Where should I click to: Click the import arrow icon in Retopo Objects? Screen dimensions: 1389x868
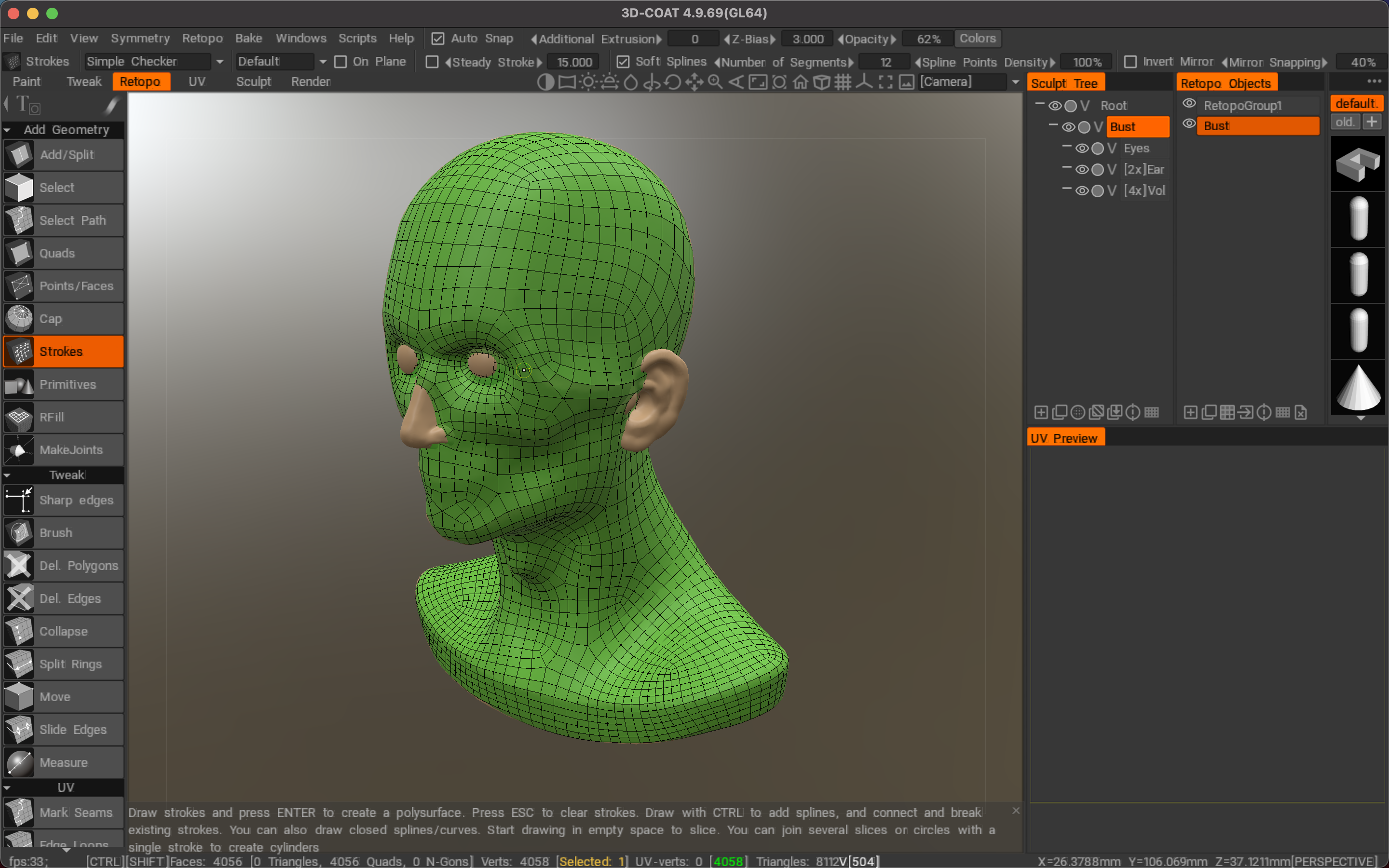tap(1245, 412)
